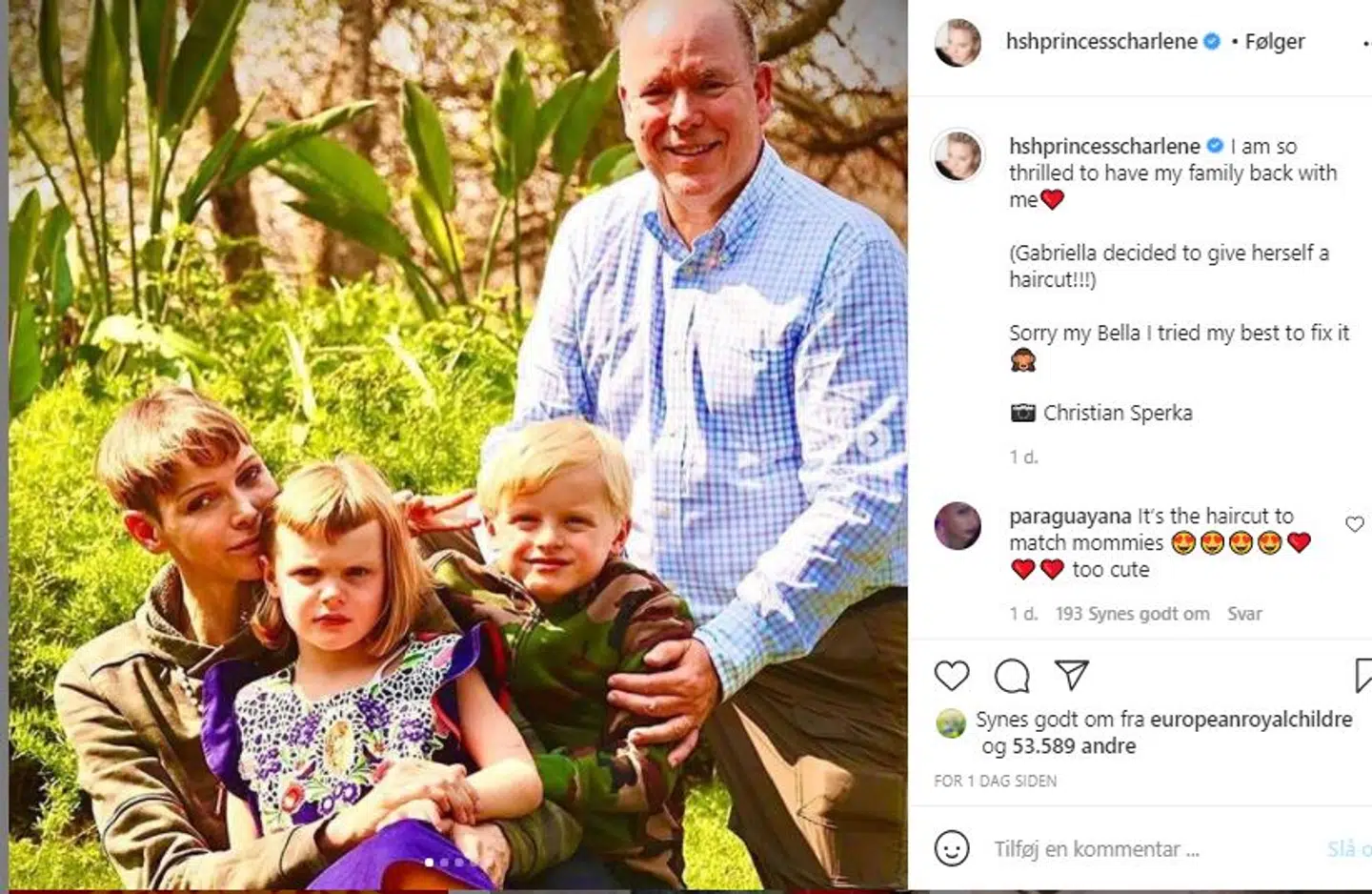Show the list of 53.589 andre likers
This screenshot has height=894, width=1372.
[1074, 746]
